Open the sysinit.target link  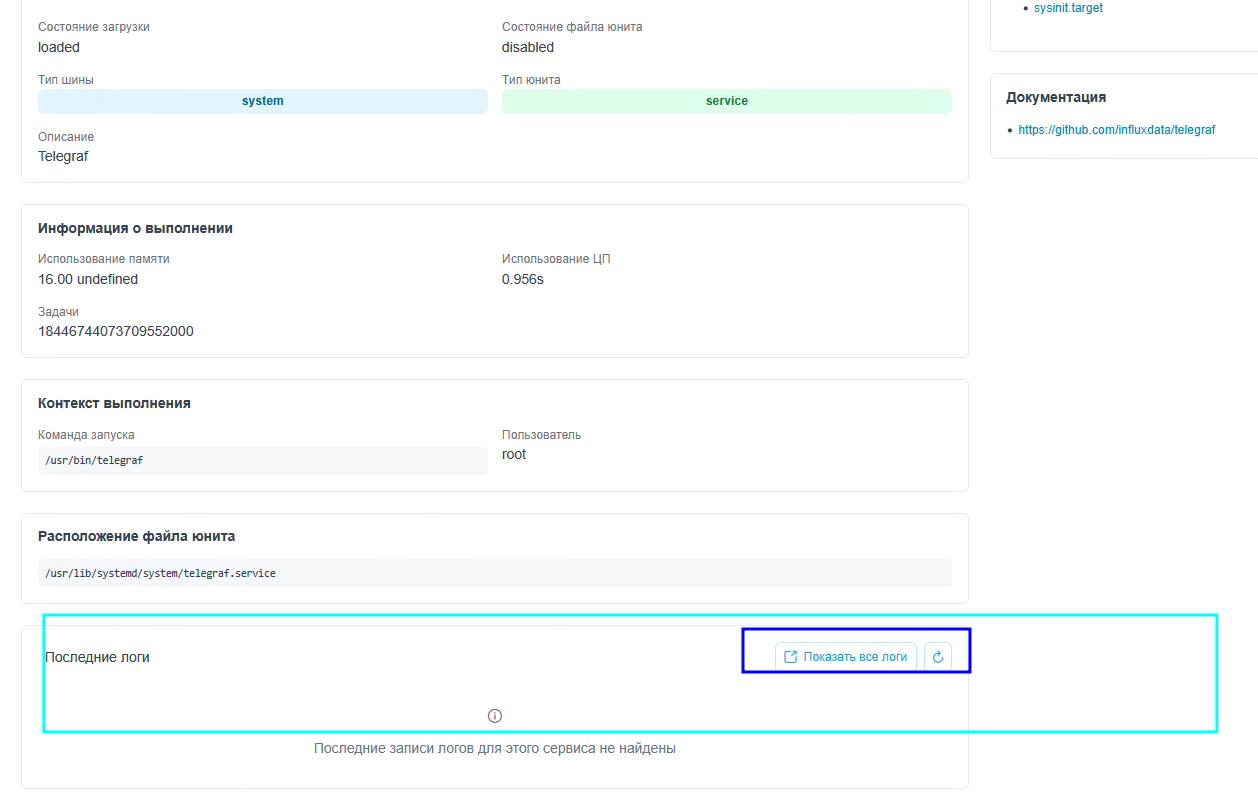pos(1068,8)
